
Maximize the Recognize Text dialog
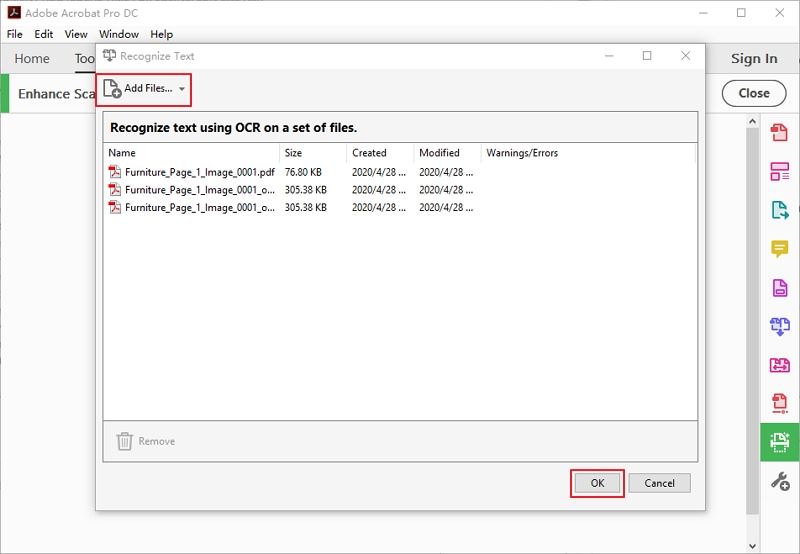pyautogui.click(x=647, y=56)
